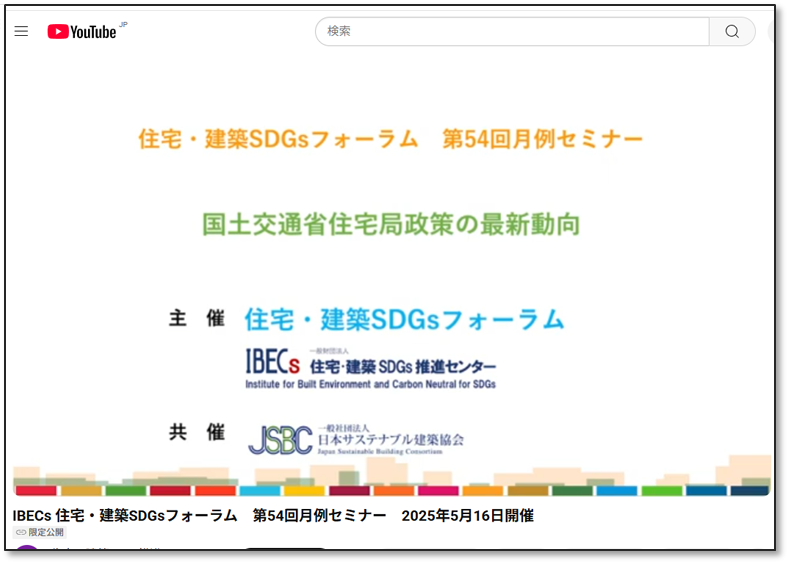Focus the 検索 search input field
Image resolution: width=789 pixels, height=564 pixels.
[x=512, y=31]
